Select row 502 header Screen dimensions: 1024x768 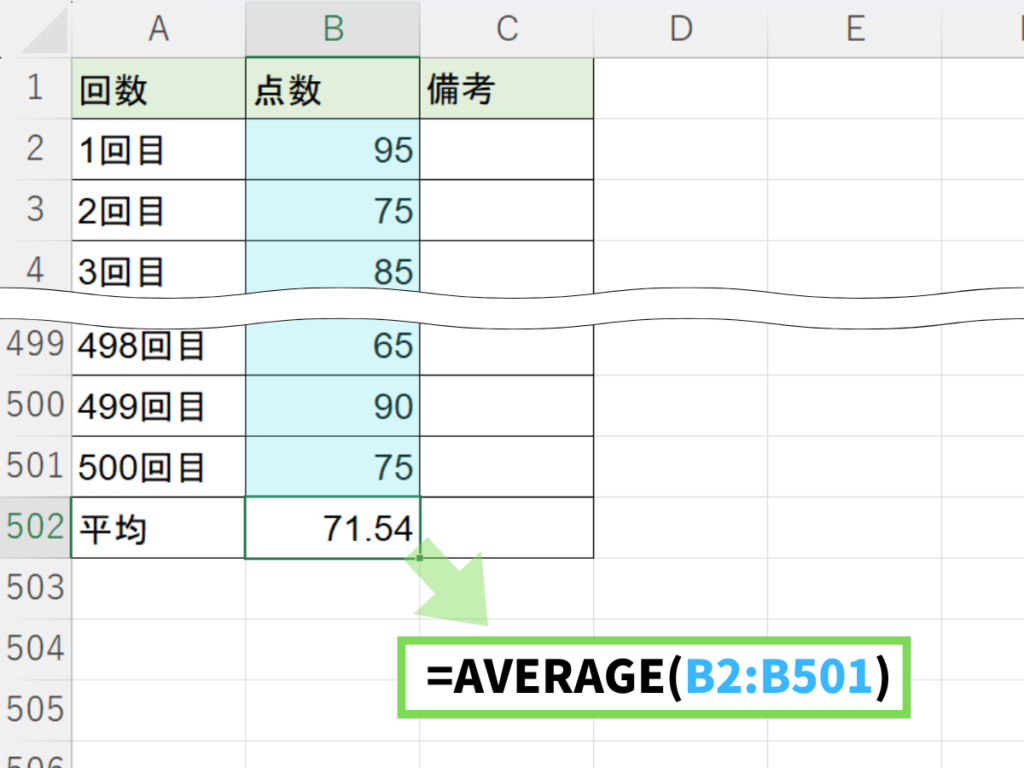(x=36, y=527)
